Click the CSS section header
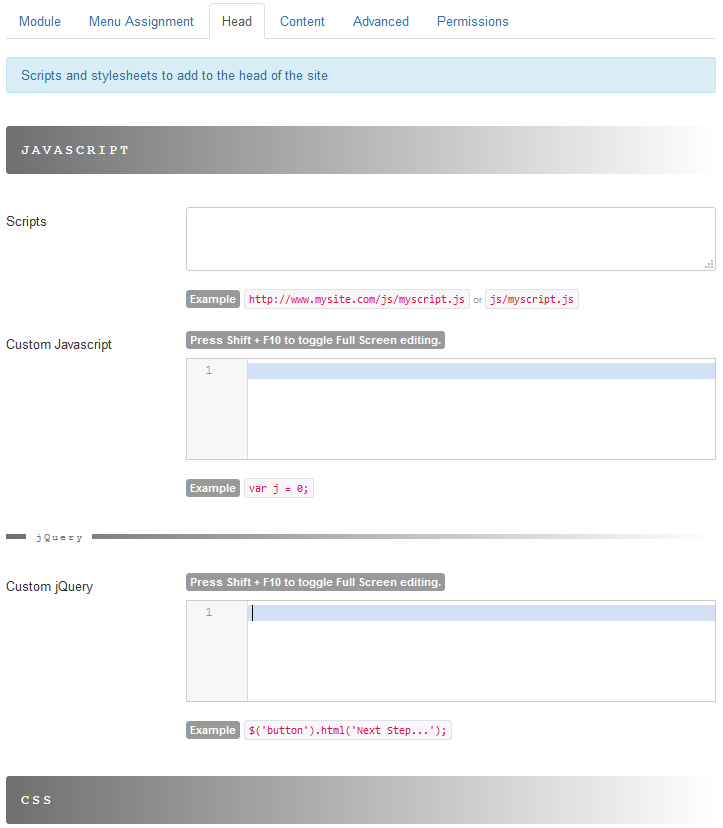723x828 pixels. pyautogui.click(x=37, y=800)
